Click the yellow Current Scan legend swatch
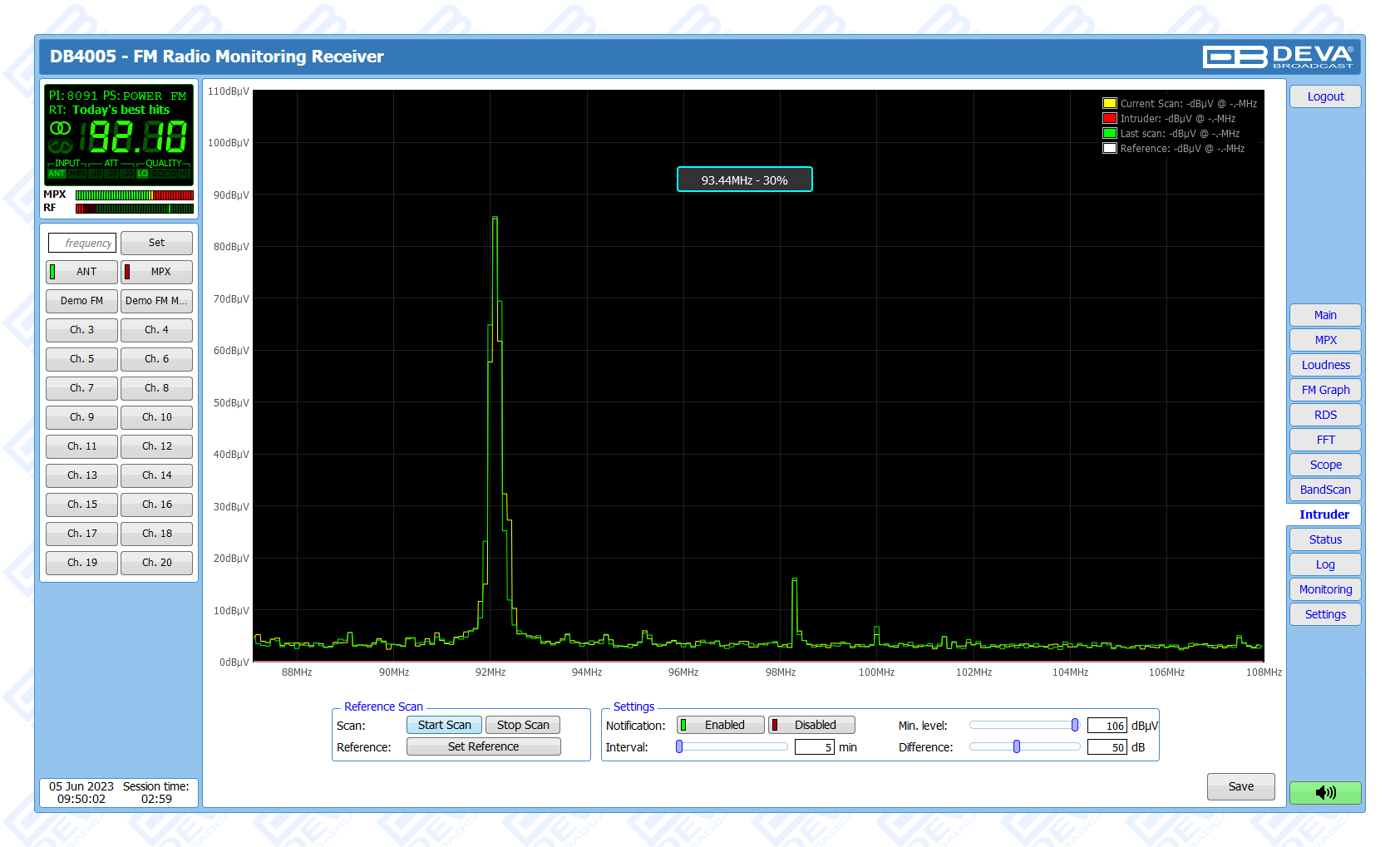Screen dimensions: 1400x847 coord(1109,104)
